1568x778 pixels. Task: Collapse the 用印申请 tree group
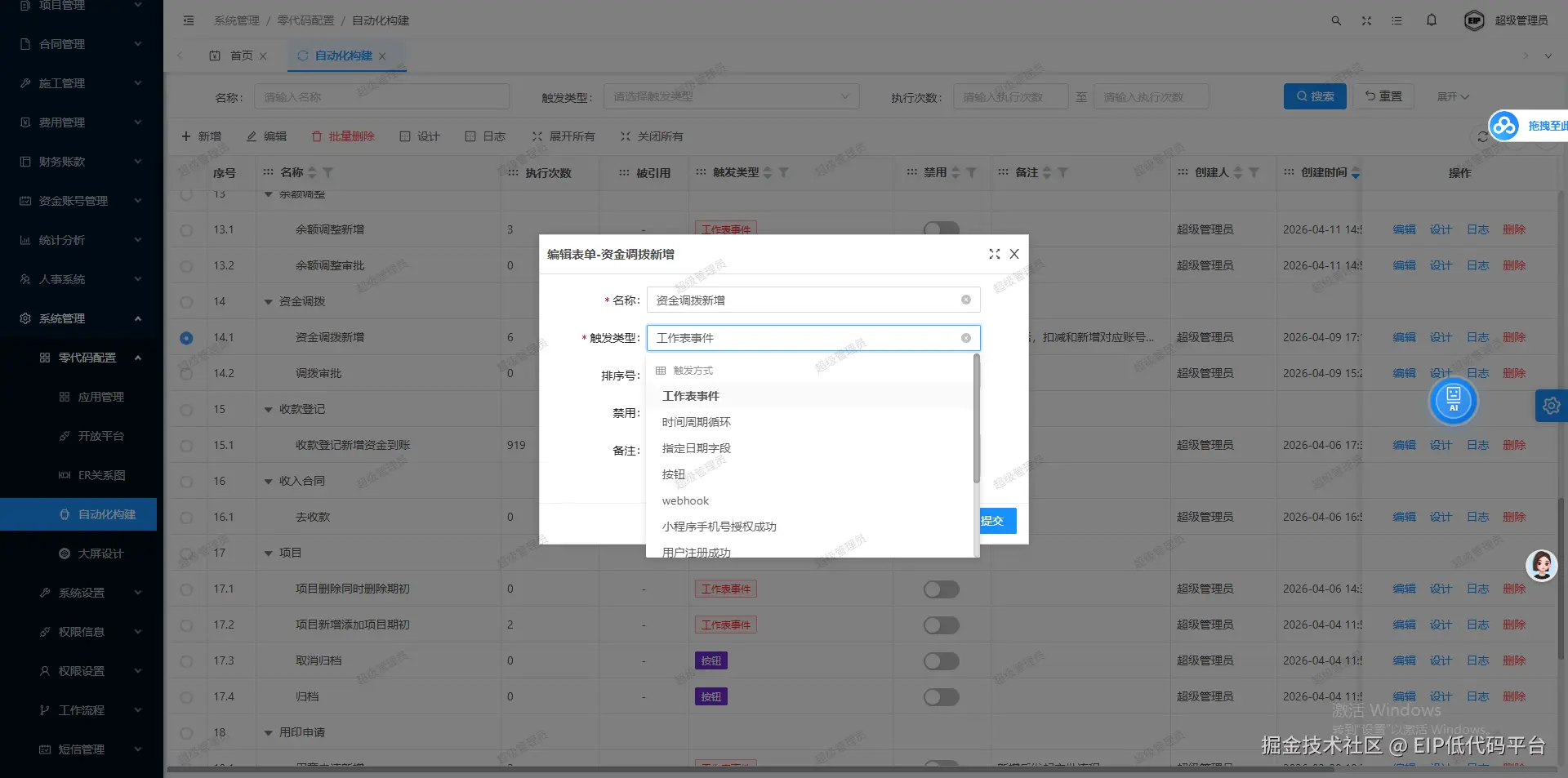point(268,733)
